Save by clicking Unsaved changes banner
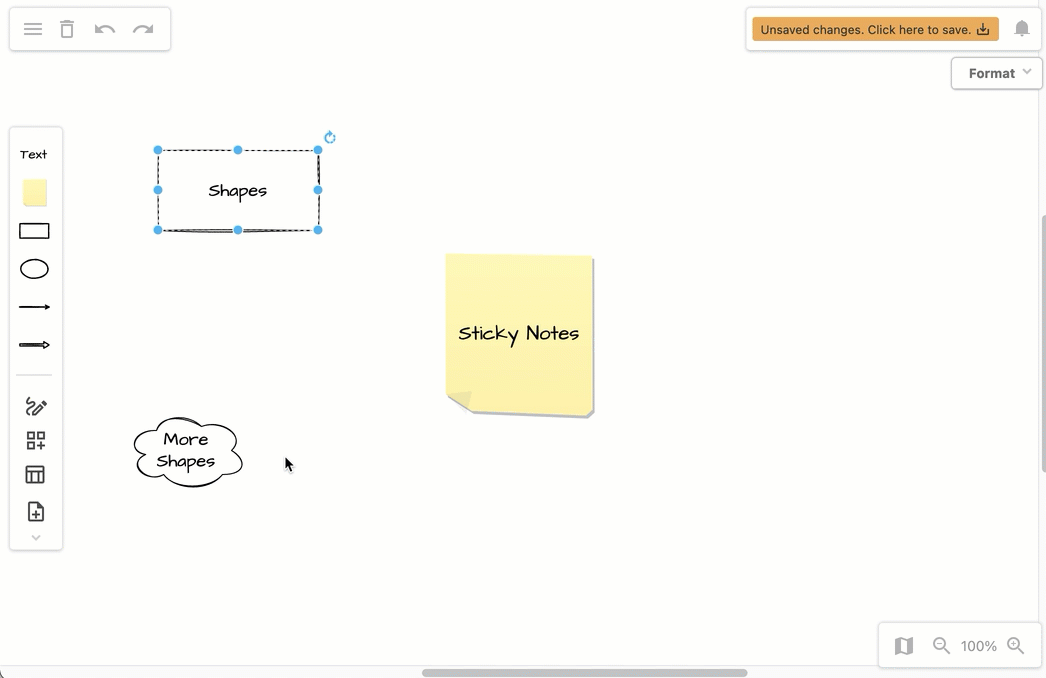Image resolution: width=1046 pixels, height=678 pixels. click(873, 28)
